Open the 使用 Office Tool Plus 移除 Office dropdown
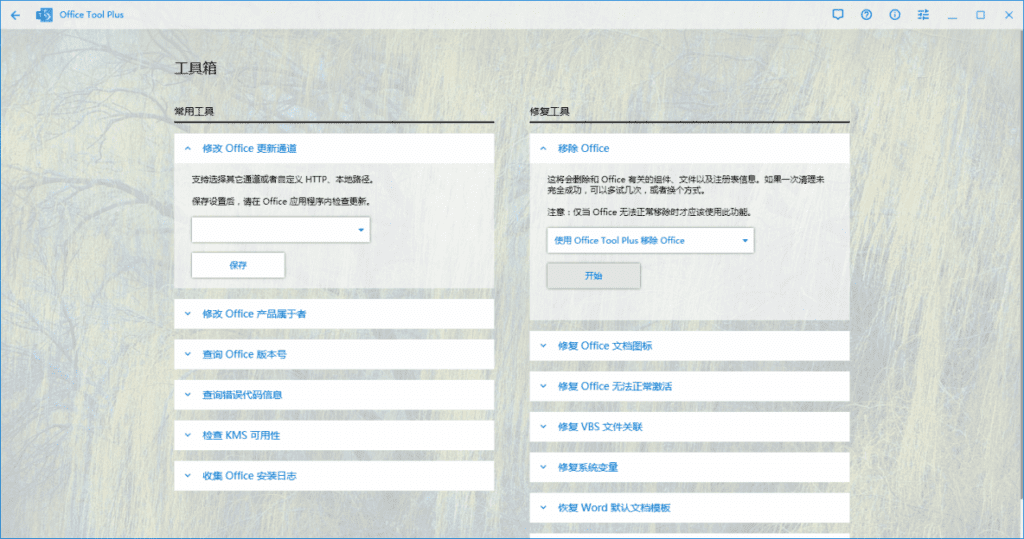1024x539 pixels. click(650, 240)
